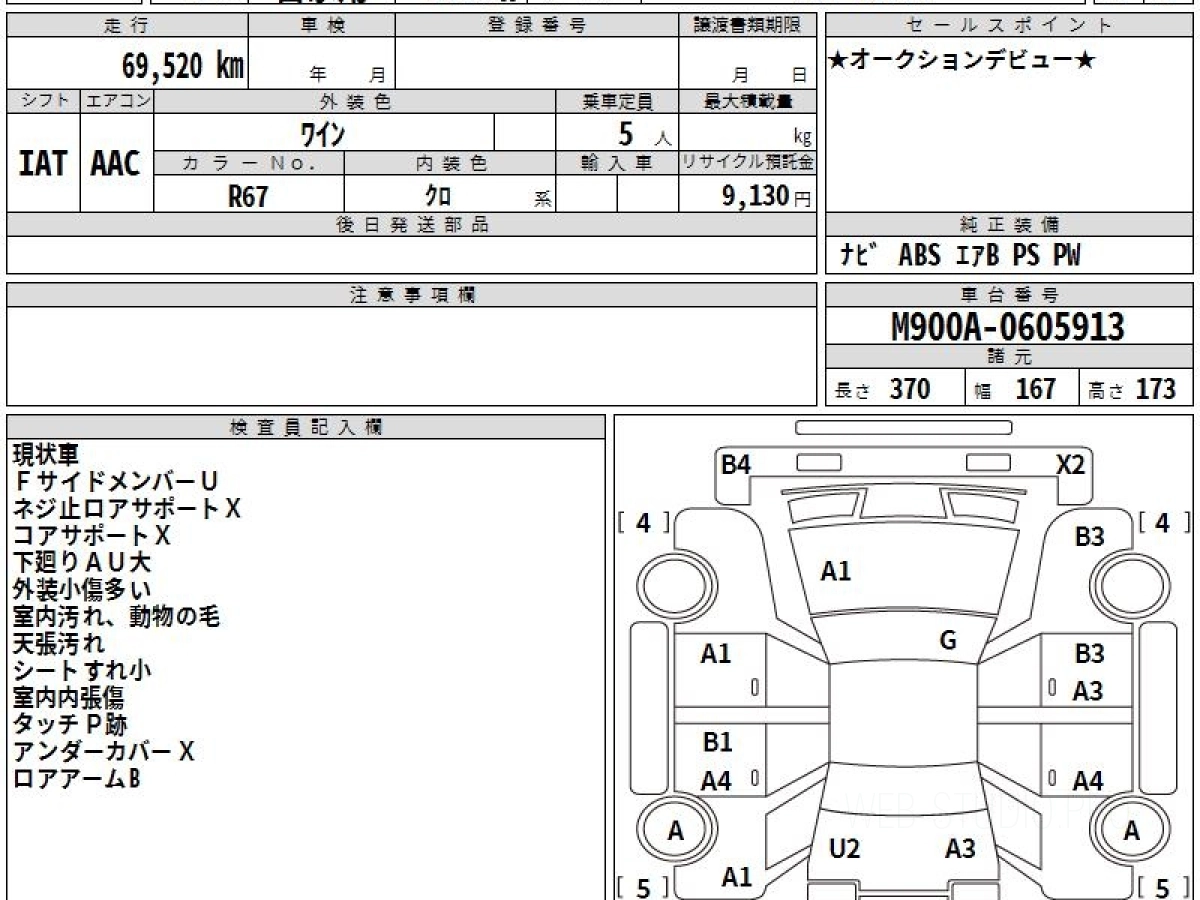Screen dimensions: 1200x900
Task: Click the B1 mark on the door
Action: coord(717,742)
